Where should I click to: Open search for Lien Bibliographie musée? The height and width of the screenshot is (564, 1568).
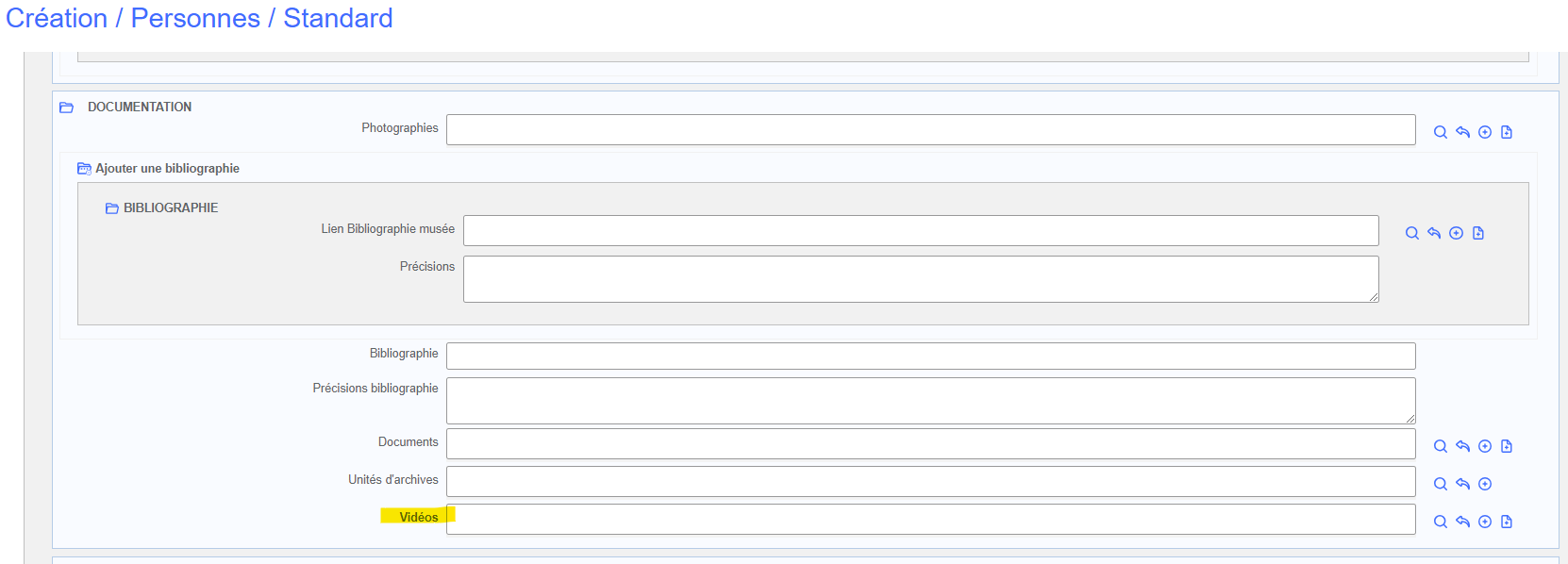click(1411, 233)
